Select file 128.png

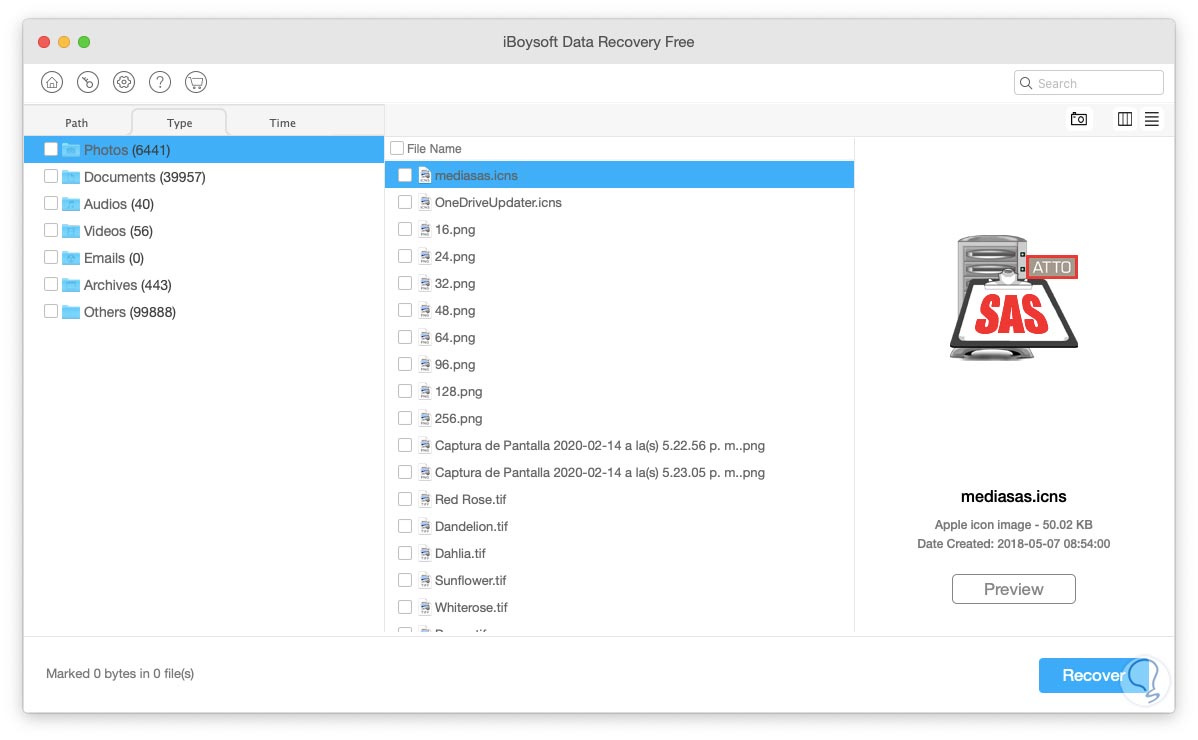[620, 392]
